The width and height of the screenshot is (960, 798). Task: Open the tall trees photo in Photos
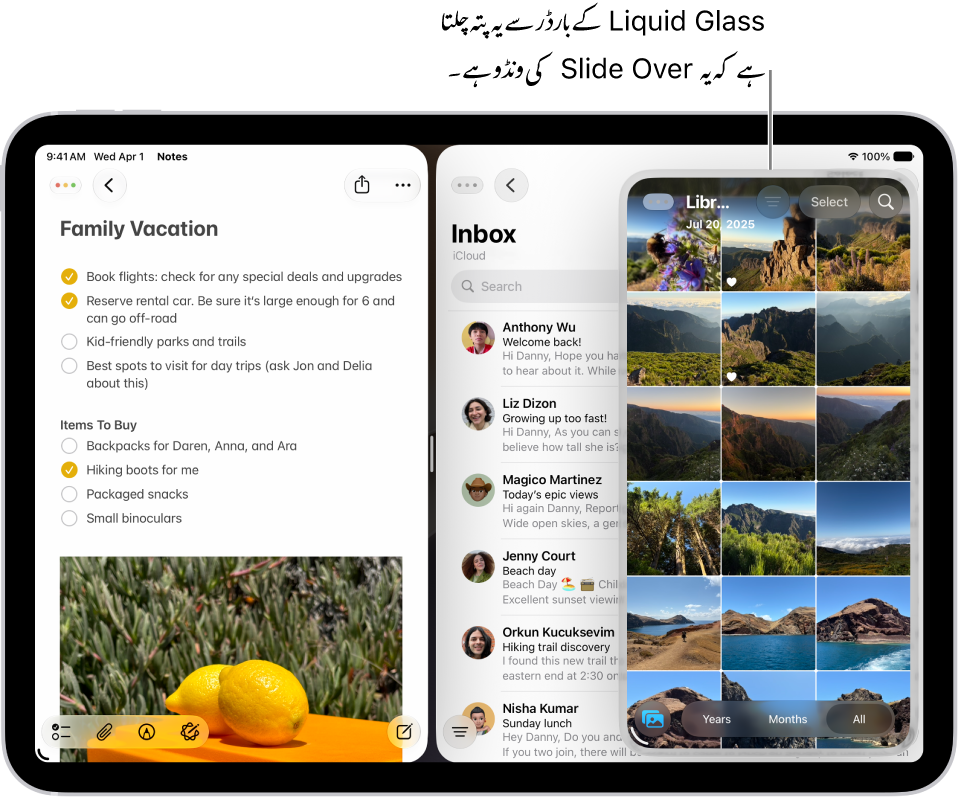pos(673,529)
